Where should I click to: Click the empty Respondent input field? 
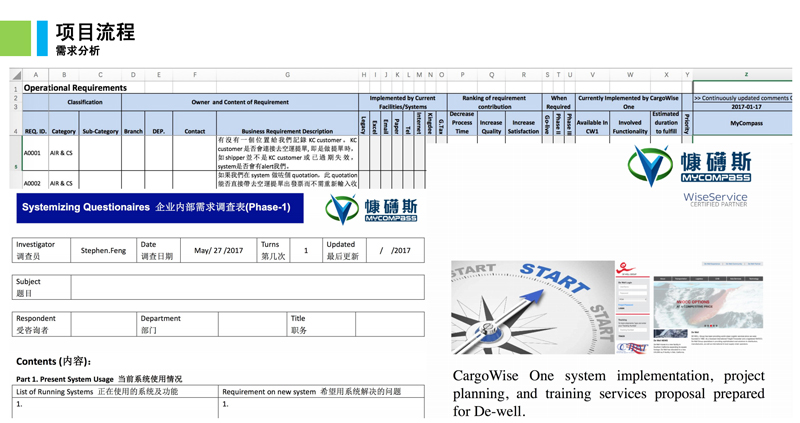click(x=104, y=324)
